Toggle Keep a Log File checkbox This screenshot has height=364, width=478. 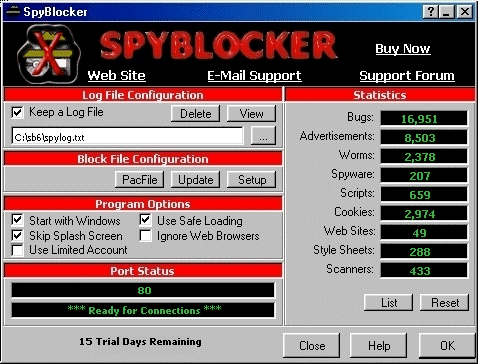pyautogui.click(x=17, y=112)
